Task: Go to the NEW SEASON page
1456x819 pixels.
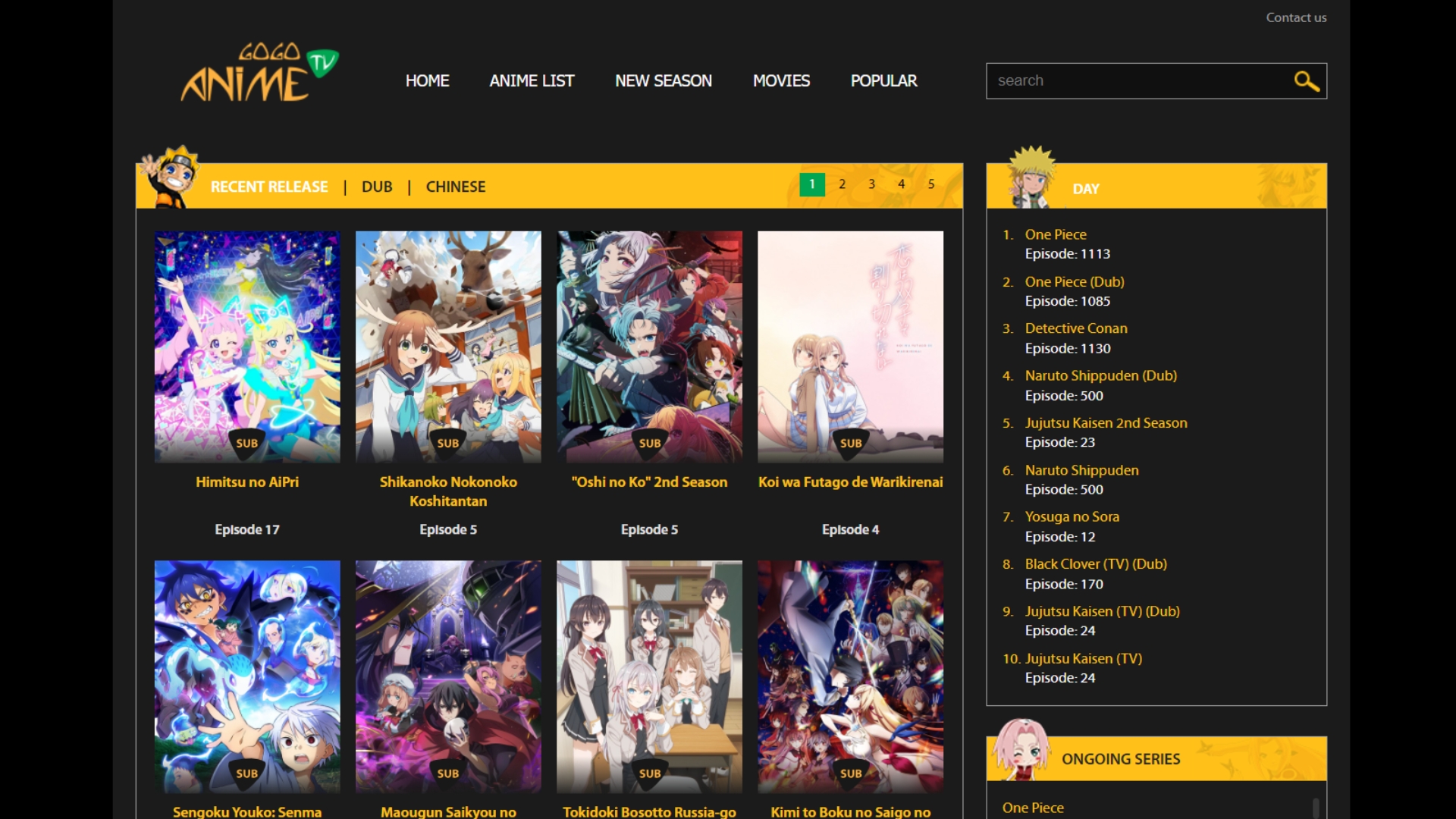Action: tap(664, 80)
